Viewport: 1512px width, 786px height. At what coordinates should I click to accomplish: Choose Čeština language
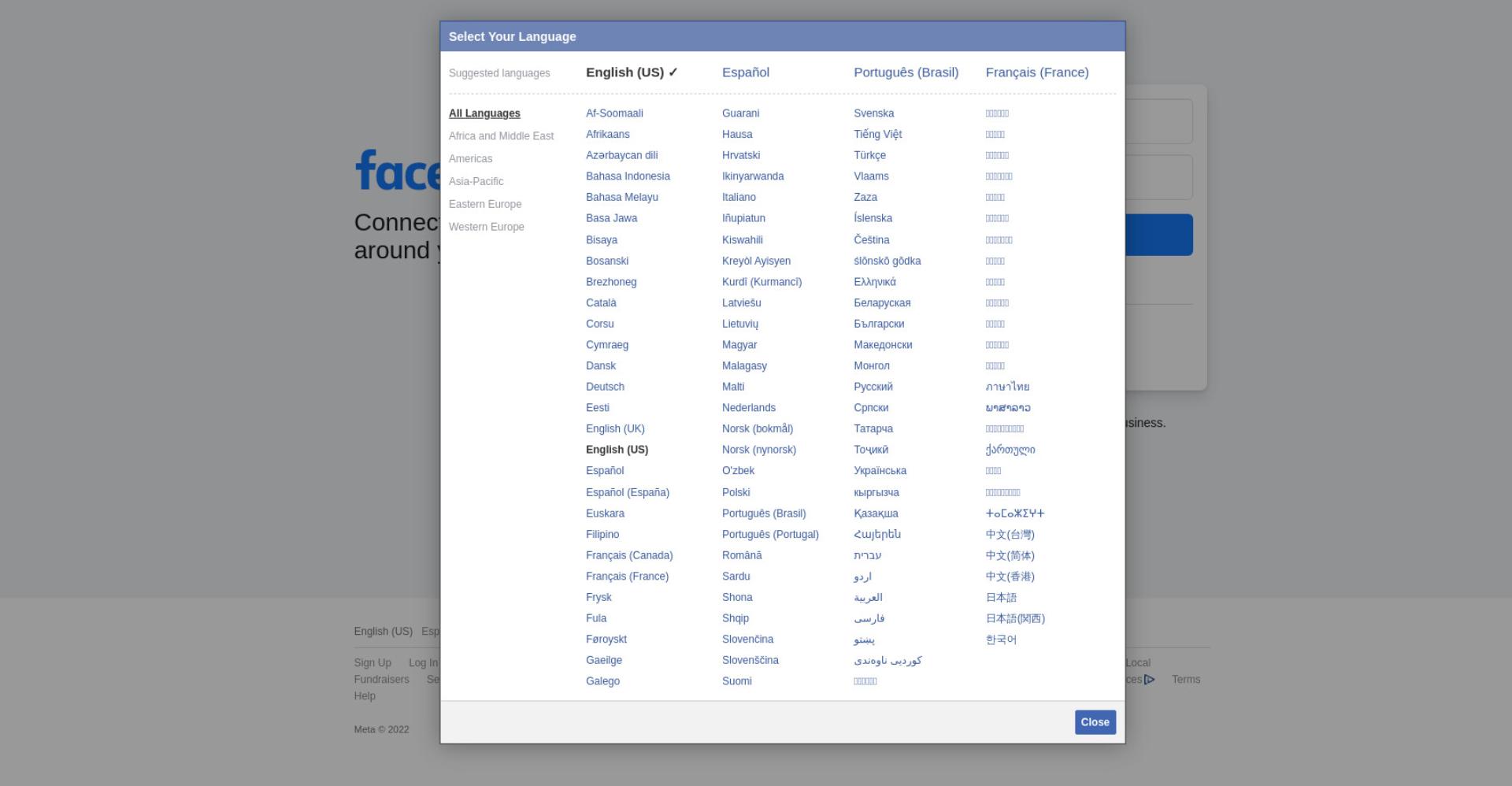(x=871, y=240)
